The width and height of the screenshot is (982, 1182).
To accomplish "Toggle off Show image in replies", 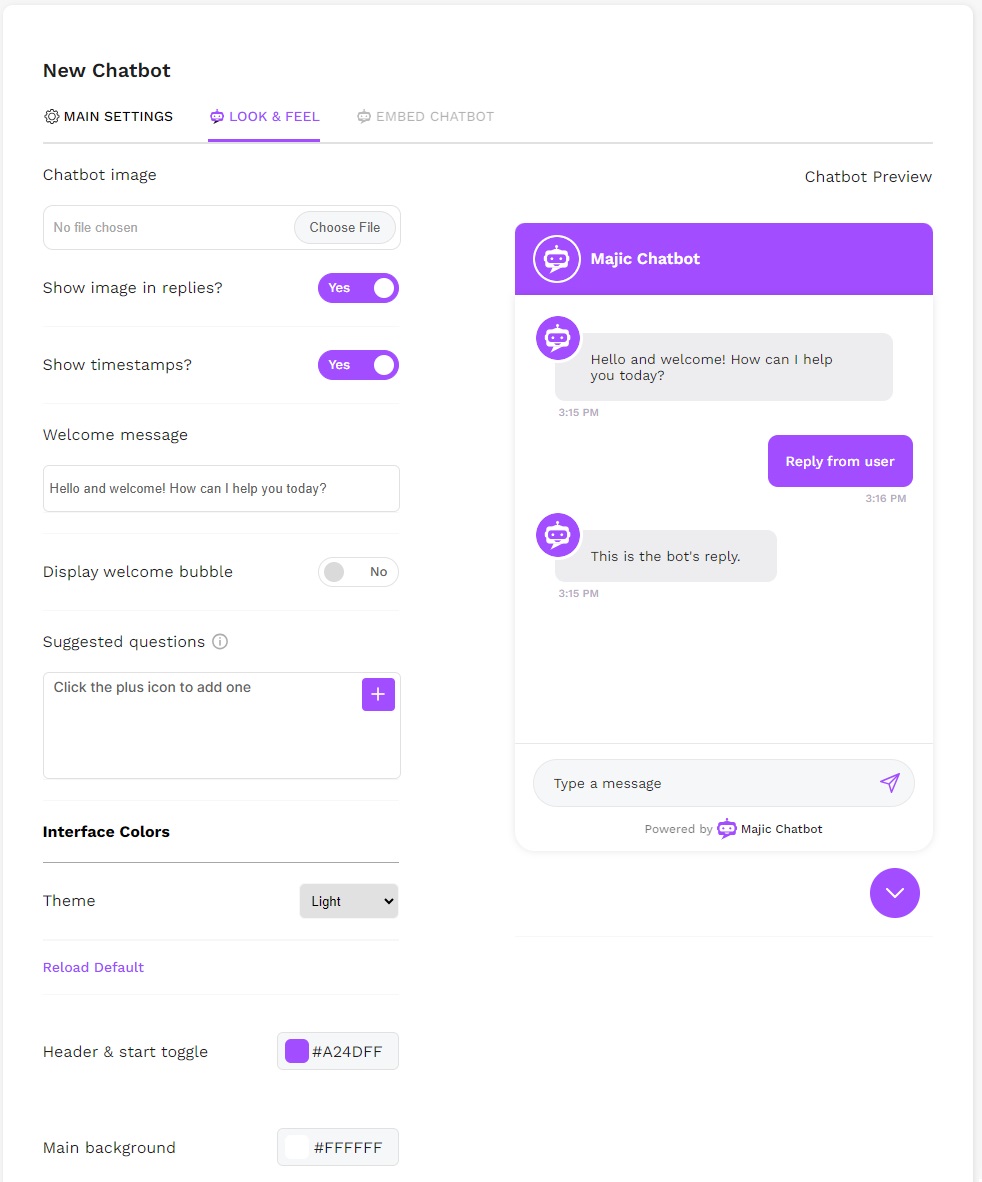I will point(358,288).
